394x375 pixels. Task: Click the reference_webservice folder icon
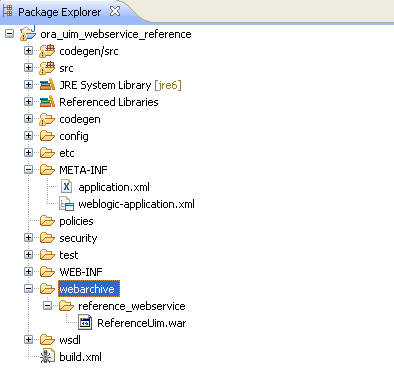(66, 306)
